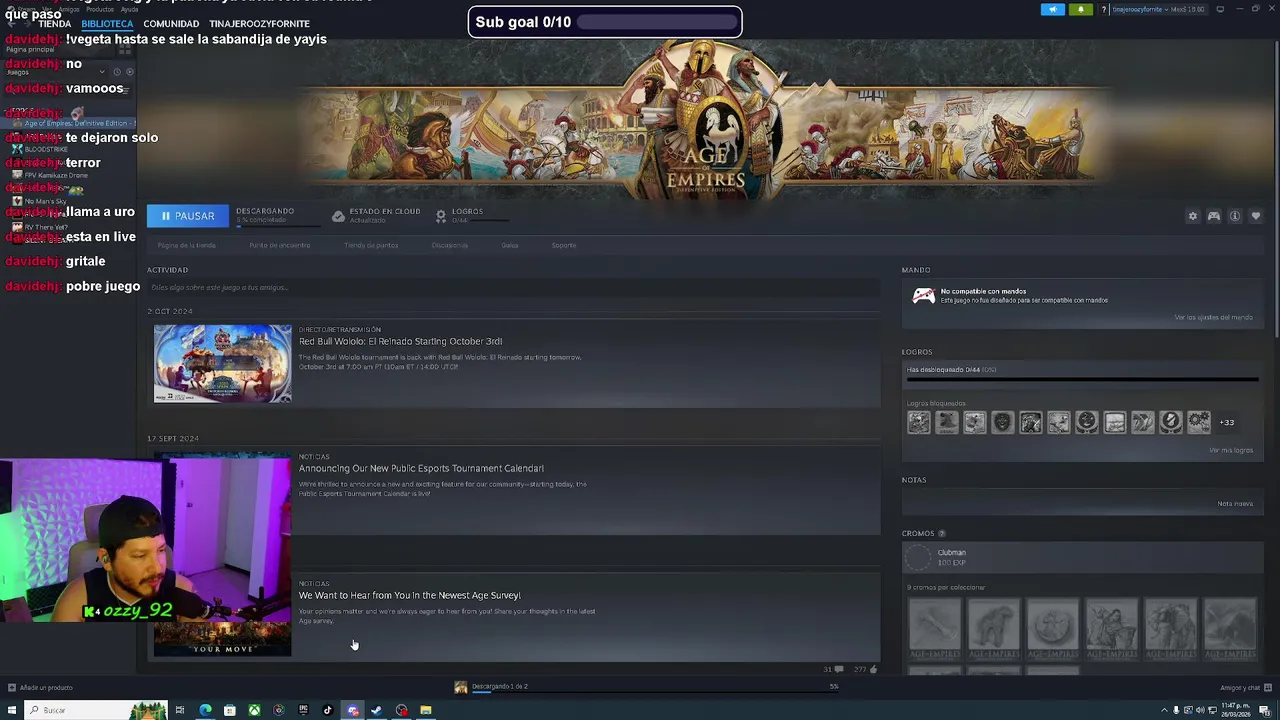The width and height of the screenshot is (1280, 720).
Task: Open the Guías tab
Action: pyautogui.click(x=510, y=245)
